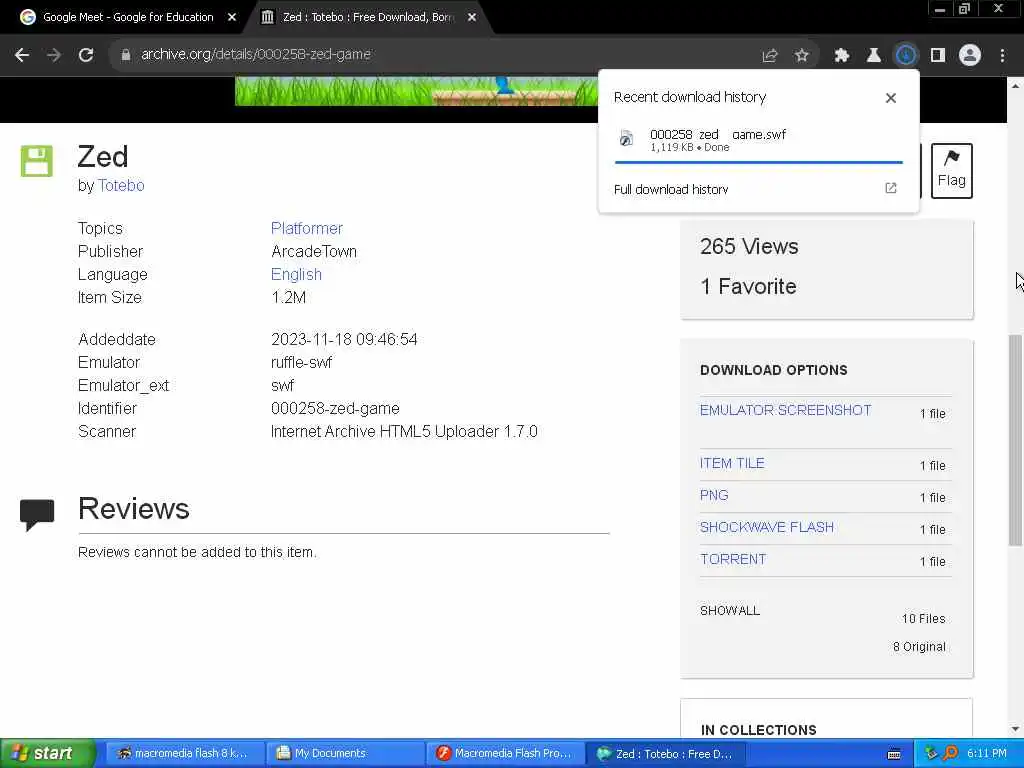This screenshot has width=1024, height=768.
Task: Download the SHOCKWAVE FLASH file
Action: pyautogui.click(x=767, y=528)
